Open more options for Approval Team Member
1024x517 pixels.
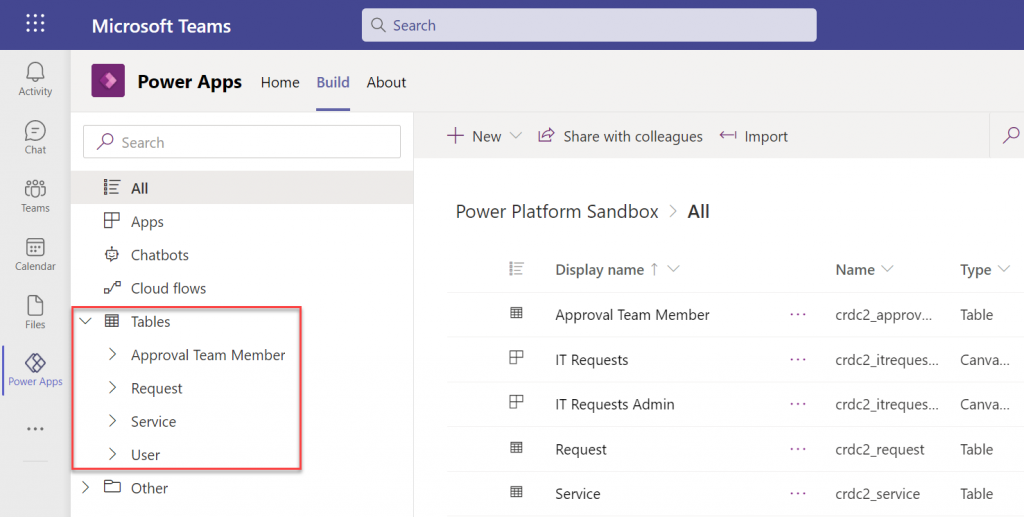click(x=797, y=315)
